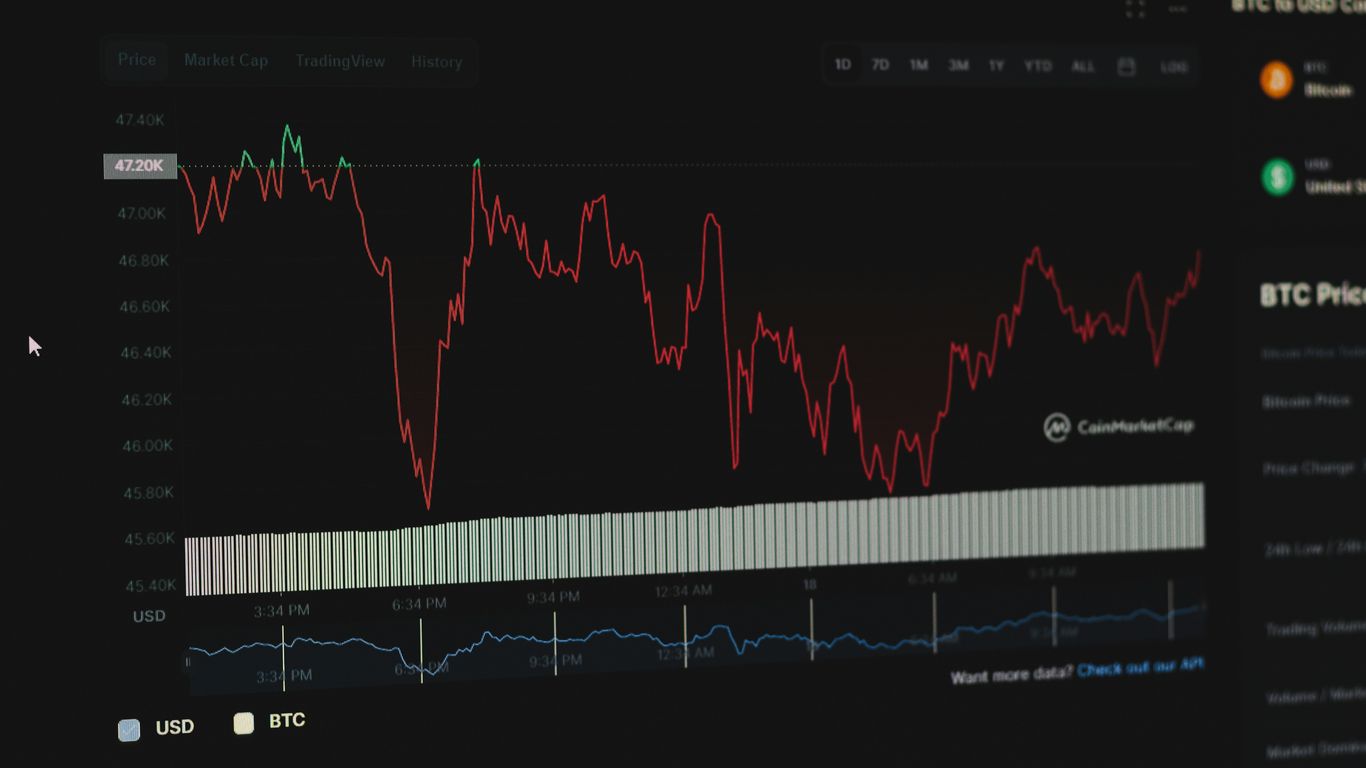Click the History tab button

tap(437, 62)
